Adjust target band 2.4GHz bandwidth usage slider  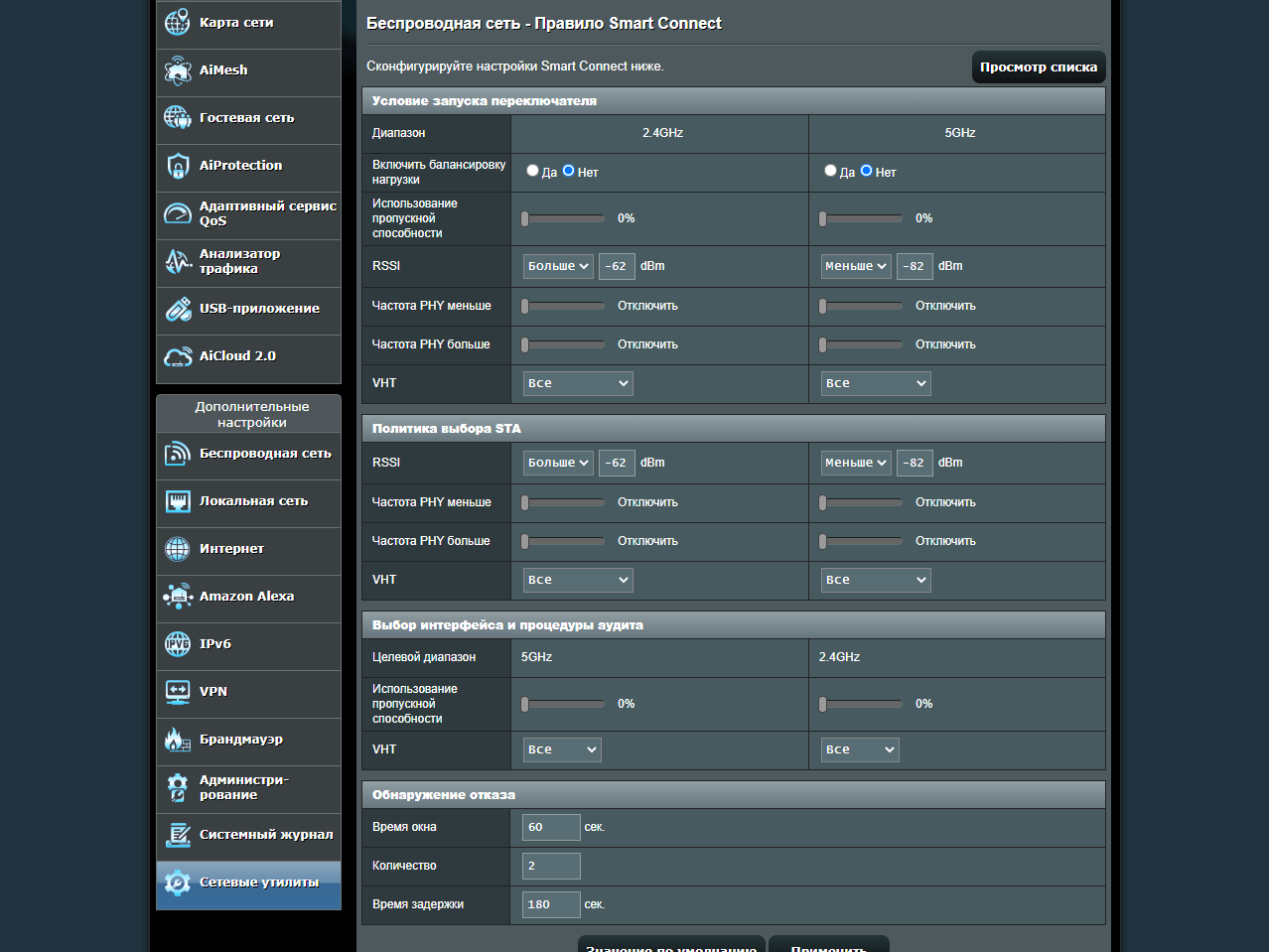pyautogui.click(x=861, y=704)
